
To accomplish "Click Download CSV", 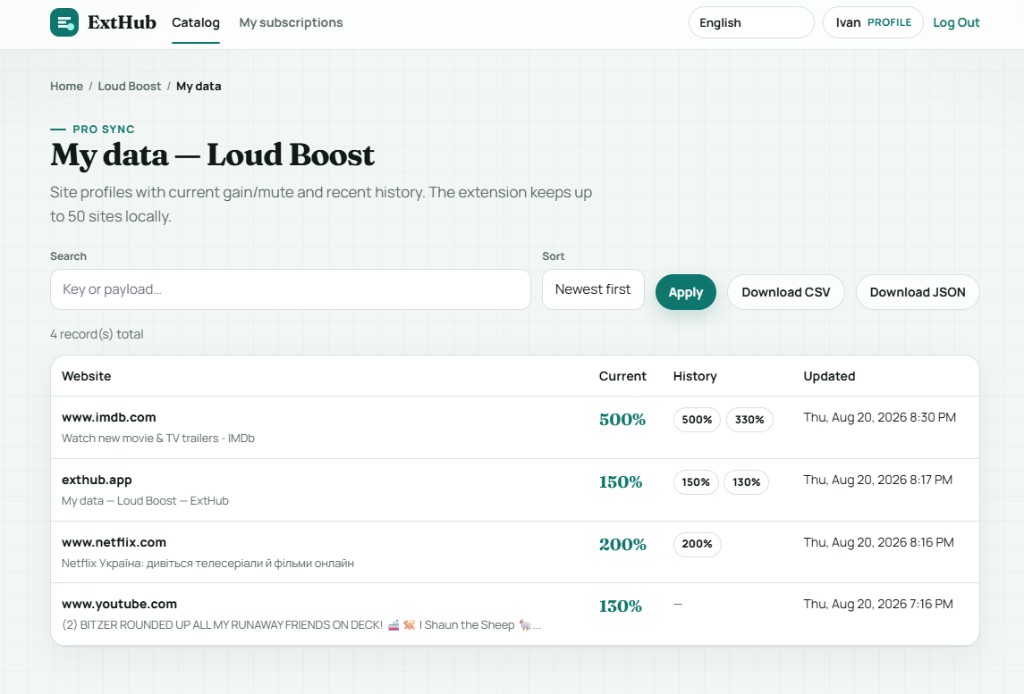I will click(x=786, y=292).
